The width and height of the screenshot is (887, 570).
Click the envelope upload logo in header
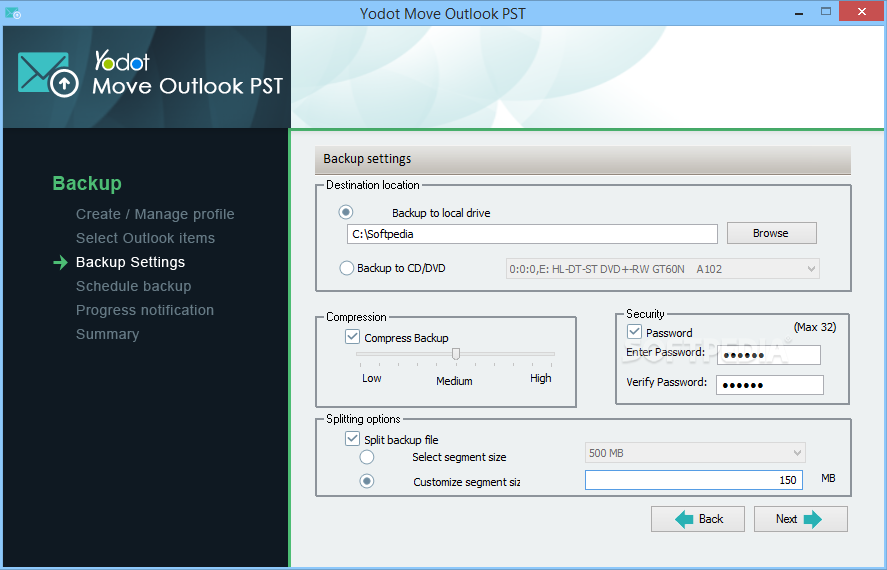[48, 75]
